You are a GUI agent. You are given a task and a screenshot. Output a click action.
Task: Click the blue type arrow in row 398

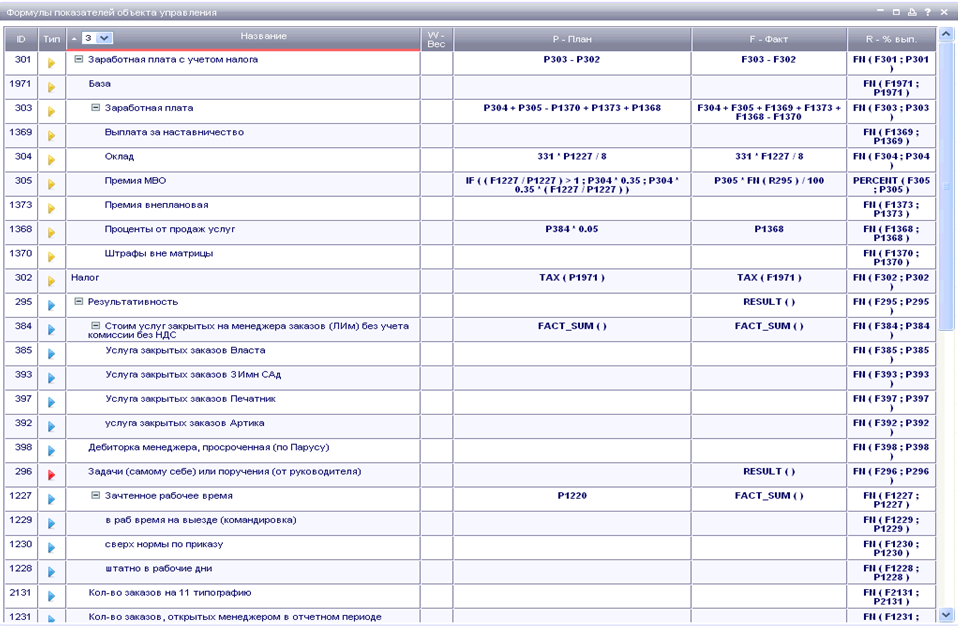pyautogui.click(x=51, y=451)
